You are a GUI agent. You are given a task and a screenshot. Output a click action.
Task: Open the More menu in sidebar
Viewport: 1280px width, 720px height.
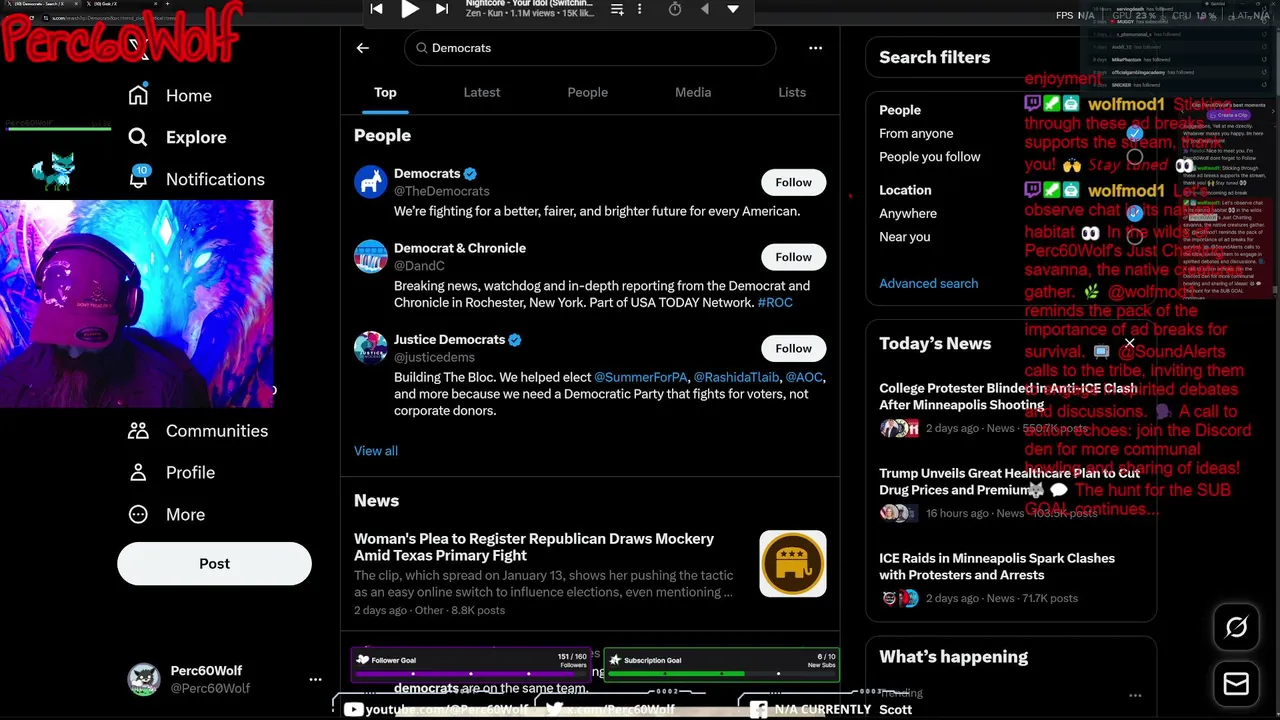(x=166, y=514)
